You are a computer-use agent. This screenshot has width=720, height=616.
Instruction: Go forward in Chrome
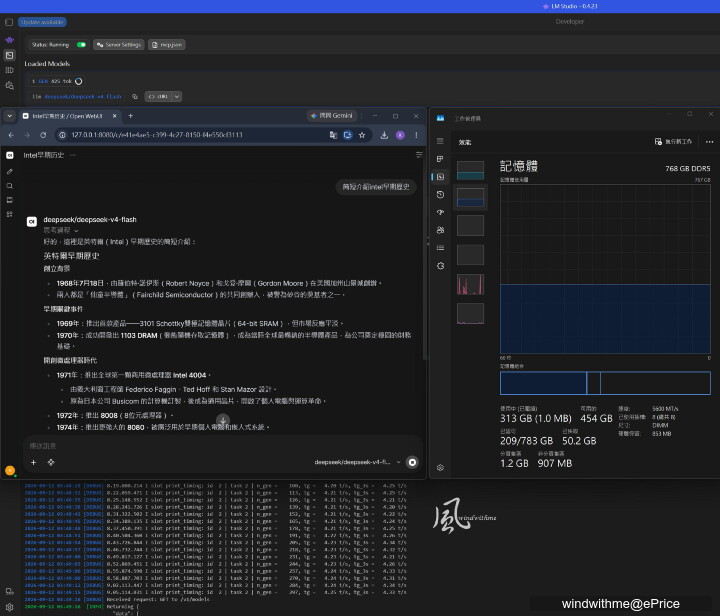27,135
